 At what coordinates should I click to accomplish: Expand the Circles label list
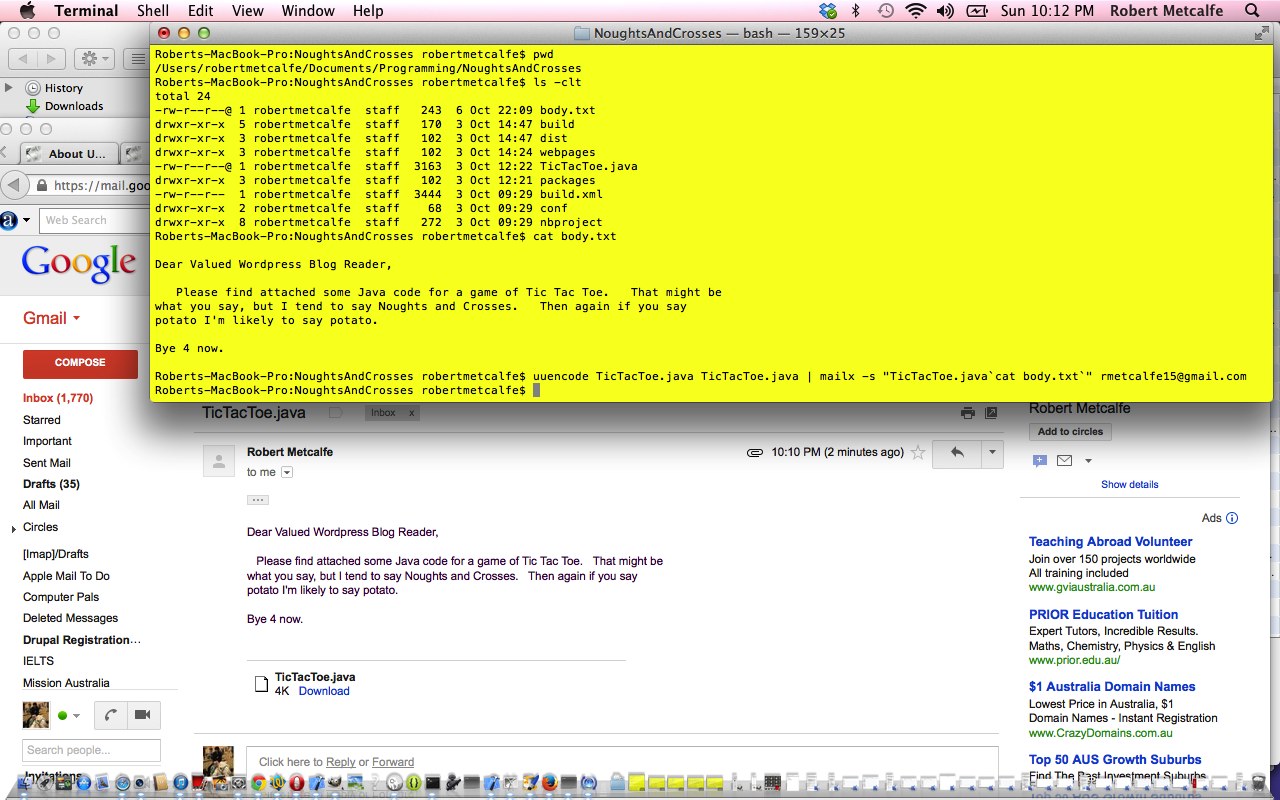(x=13, y=528)
